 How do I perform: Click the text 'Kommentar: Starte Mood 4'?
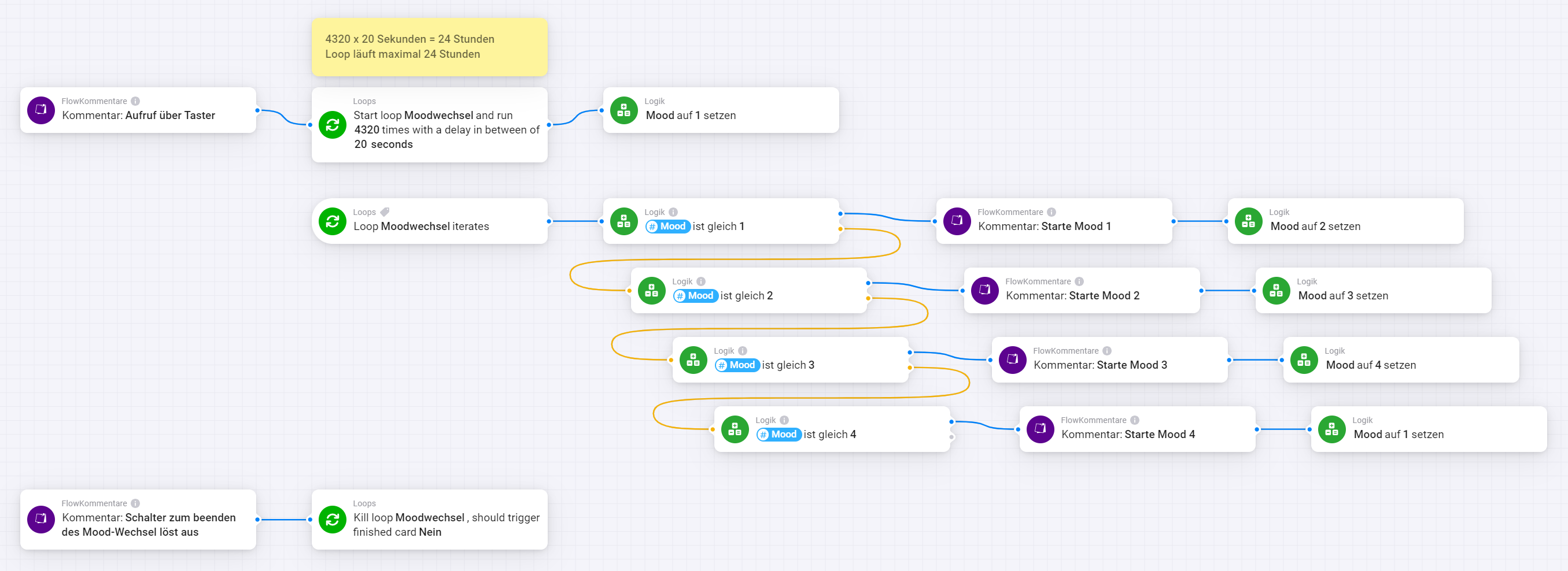click(x=1128, y=435)
